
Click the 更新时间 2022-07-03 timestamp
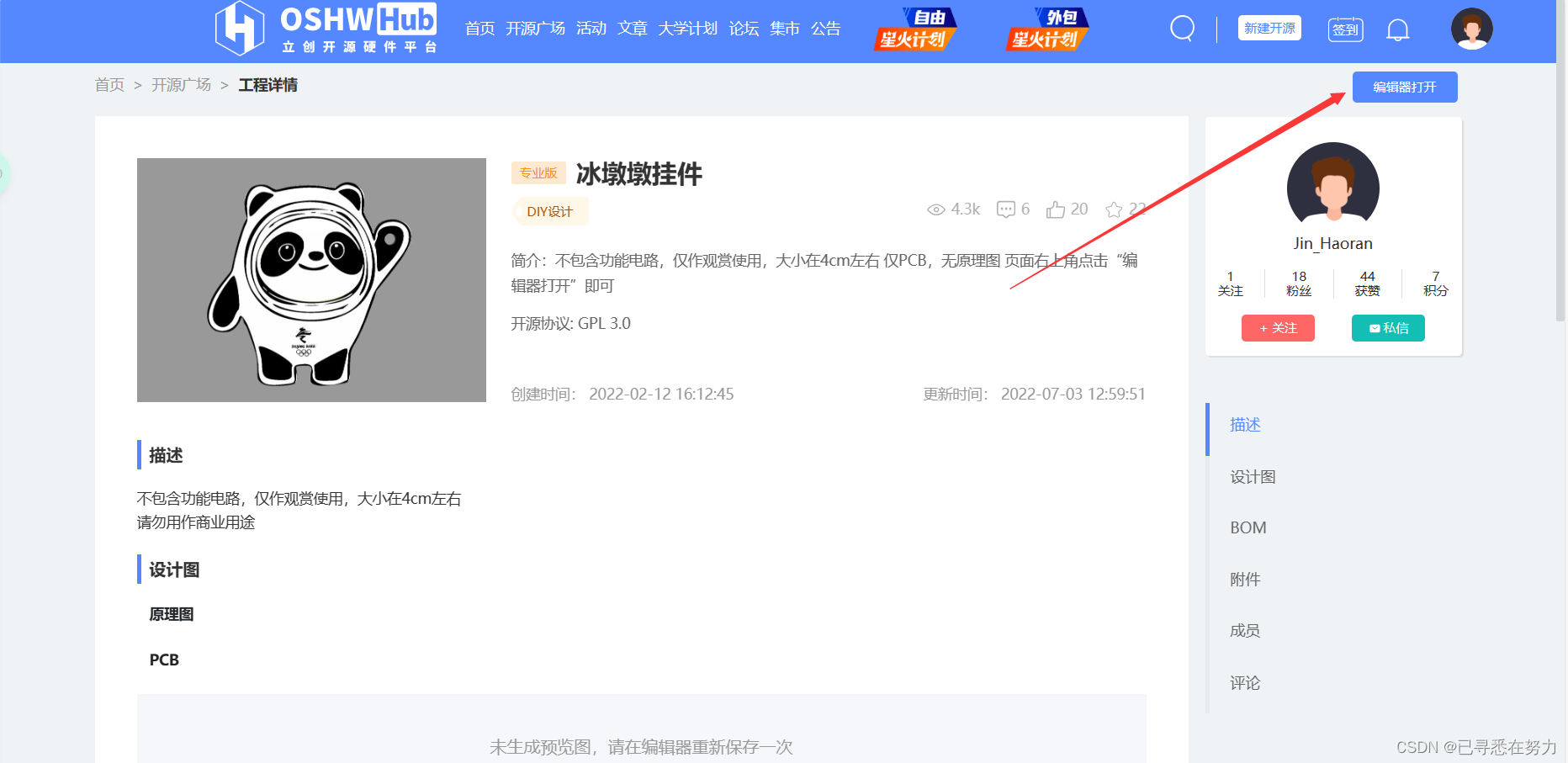pyautogui.click(x=1034, y=395)
